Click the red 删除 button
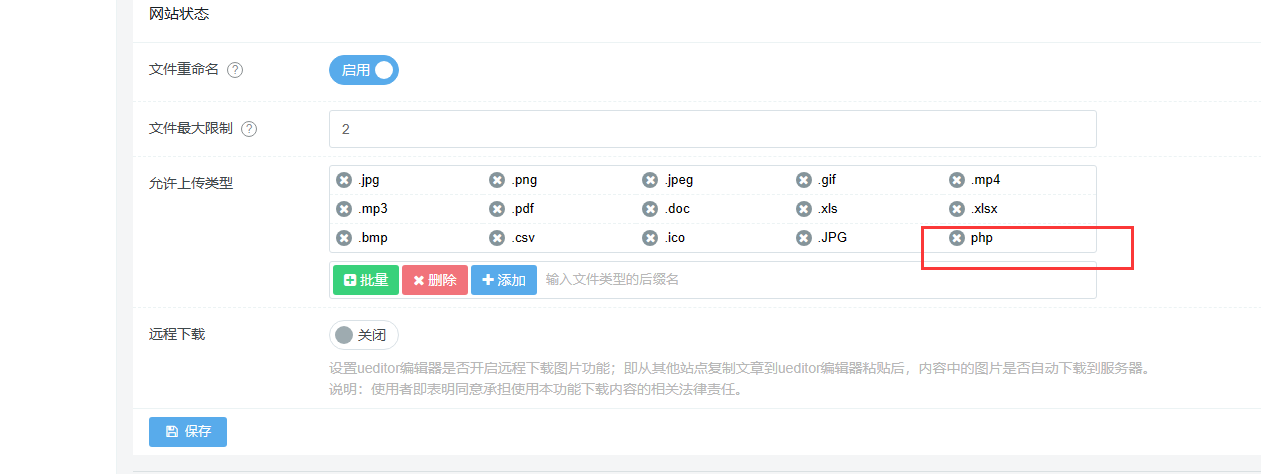 (x=435, y=280)
